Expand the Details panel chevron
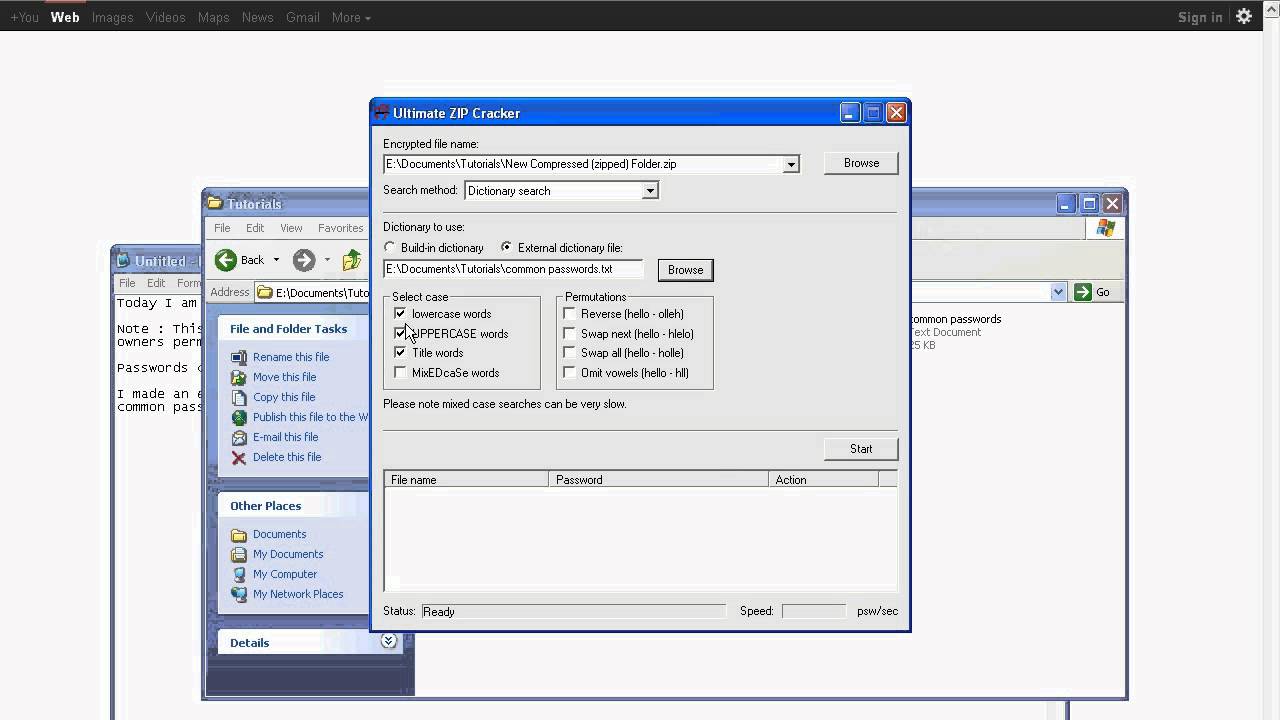Screen dimensions: 1280x720 [x=389, y=642]
